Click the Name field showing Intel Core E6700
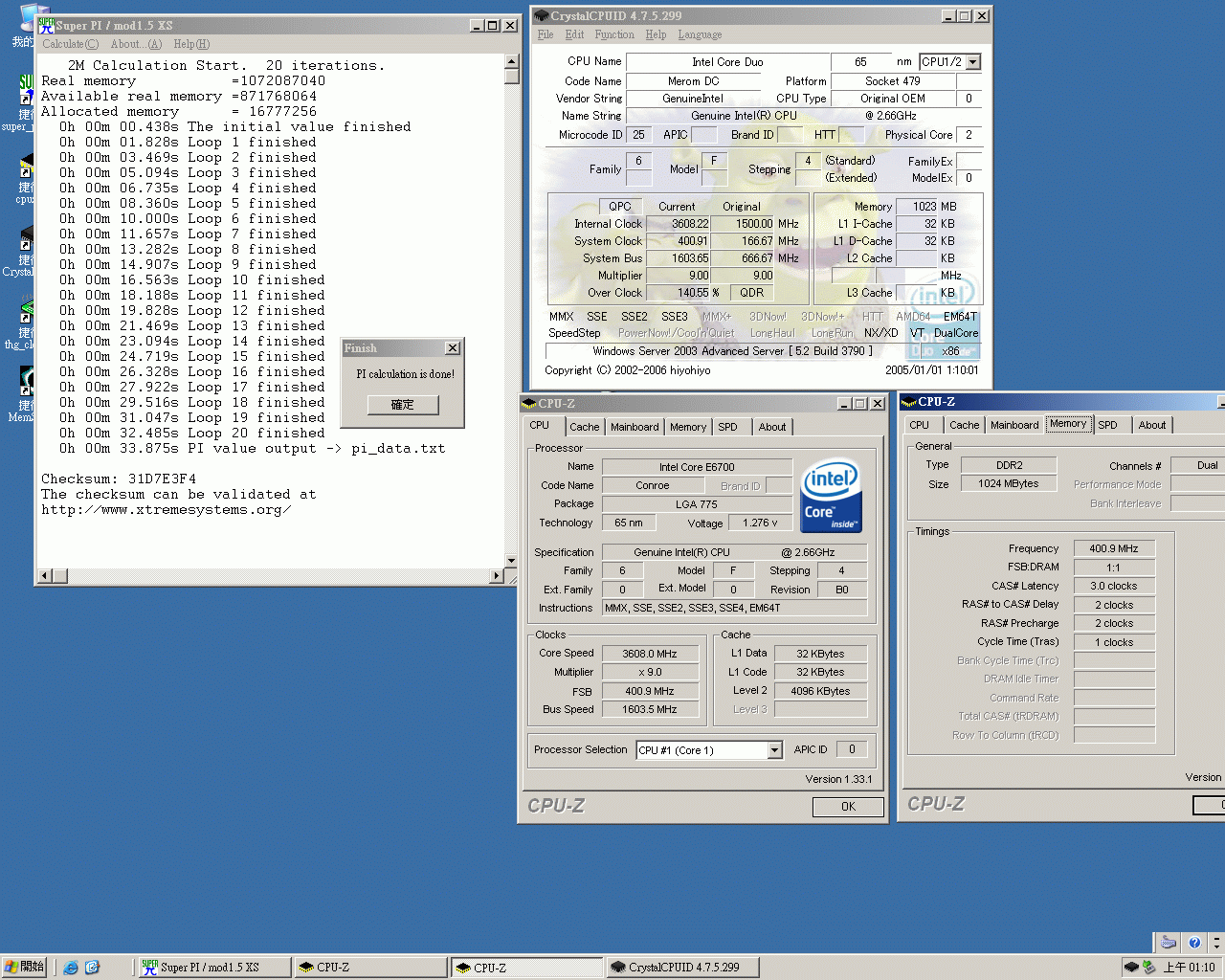 click(697, 467)
